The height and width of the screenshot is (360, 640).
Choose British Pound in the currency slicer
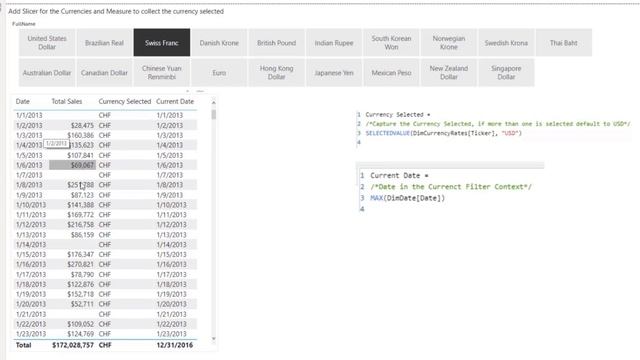pyautogui.click(x=276, y=42)
